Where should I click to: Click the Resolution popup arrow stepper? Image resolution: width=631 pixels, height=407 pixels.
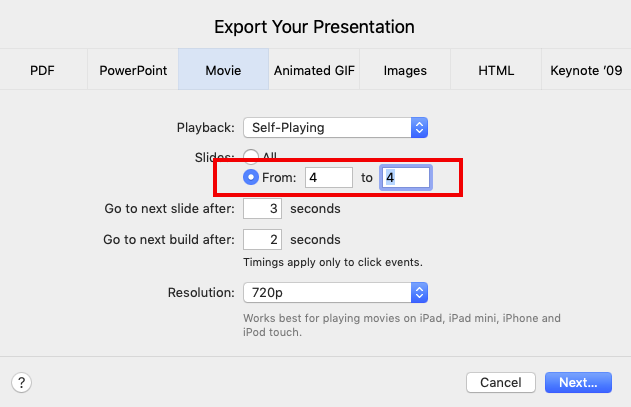(420, 292)
